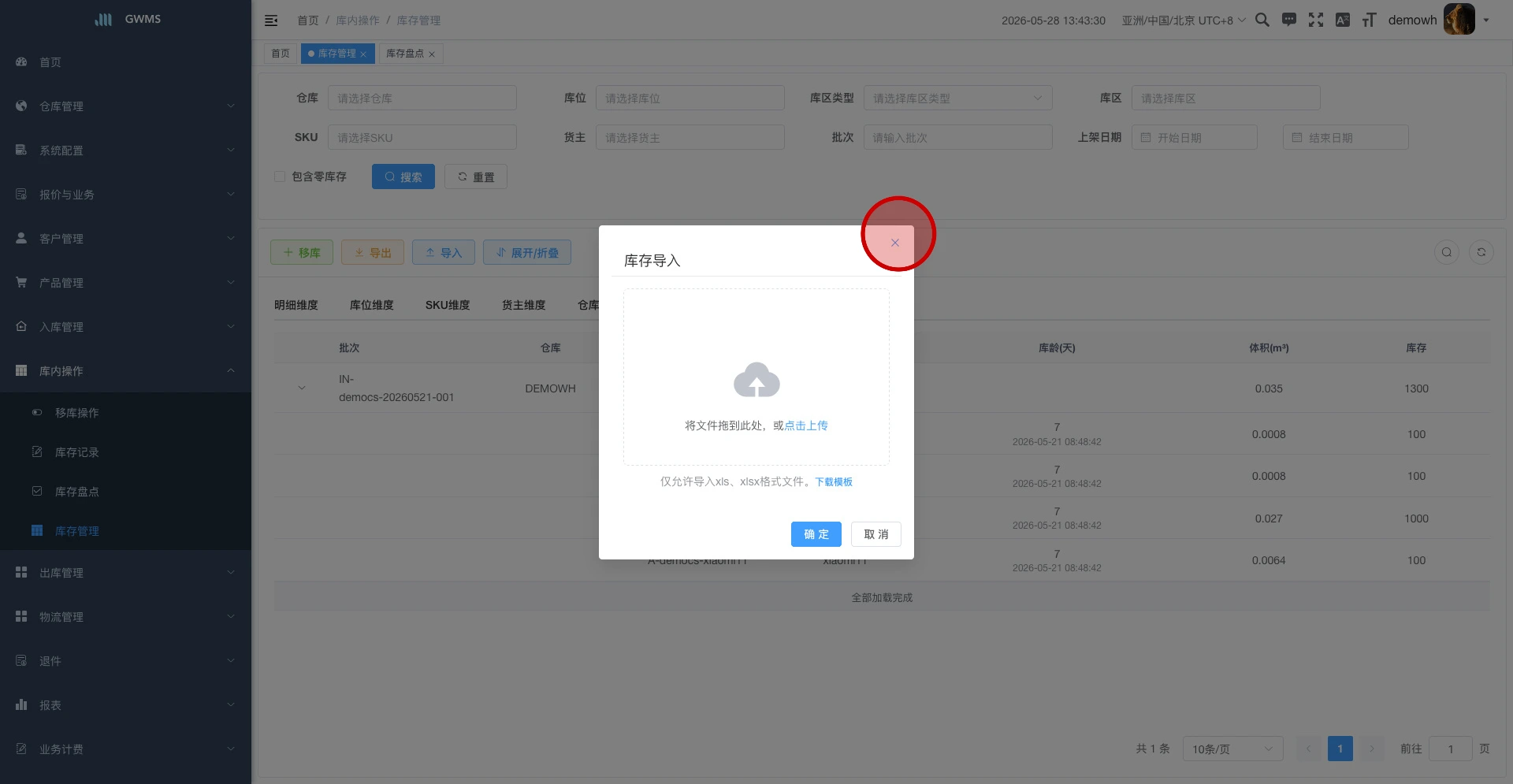Open the 10条/页 page size dropdown

(1233, 749)
